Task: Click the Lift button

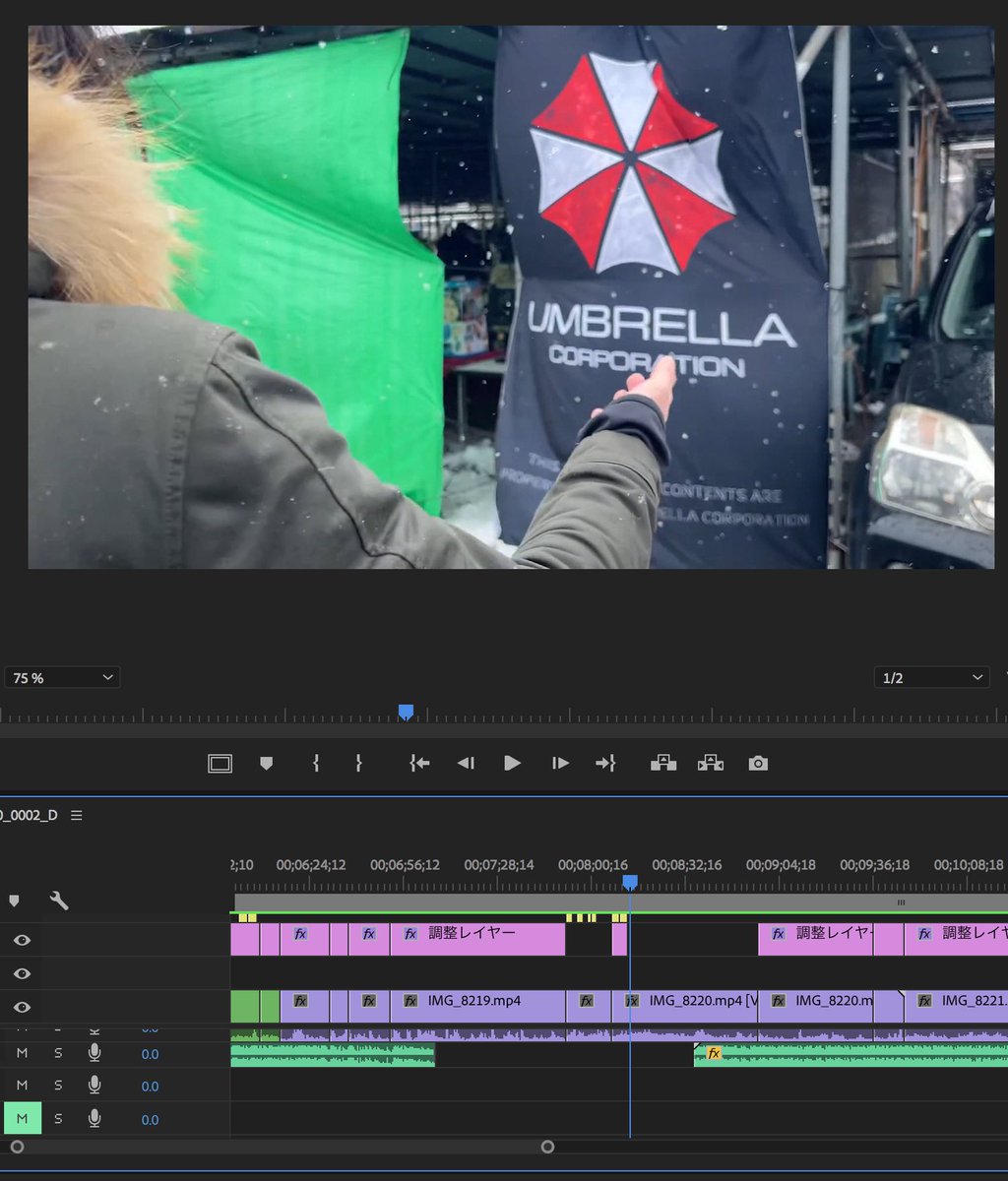Action: tap(663, 763)
